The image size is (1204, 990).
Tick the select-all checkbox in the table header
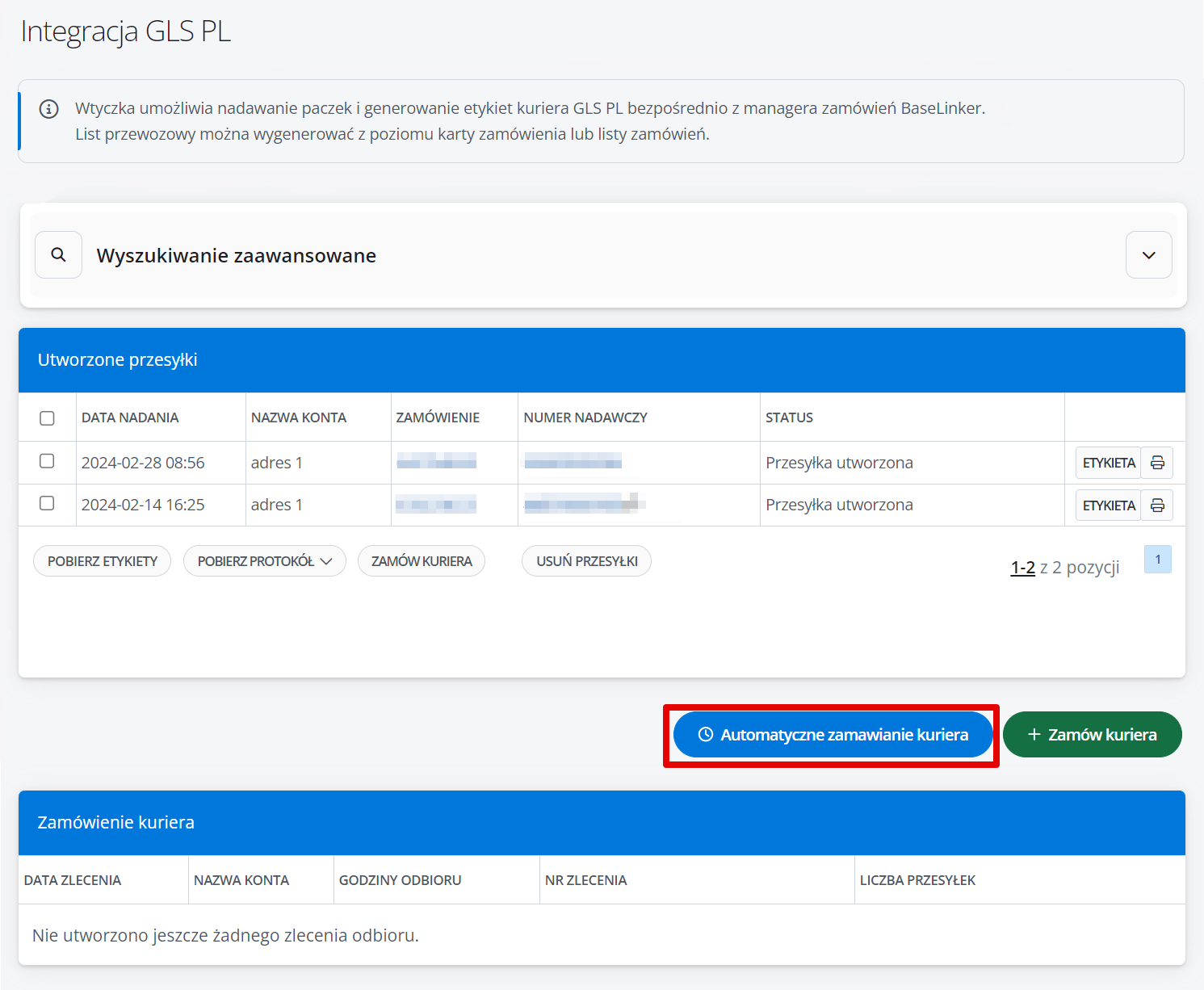pos(47,418)
